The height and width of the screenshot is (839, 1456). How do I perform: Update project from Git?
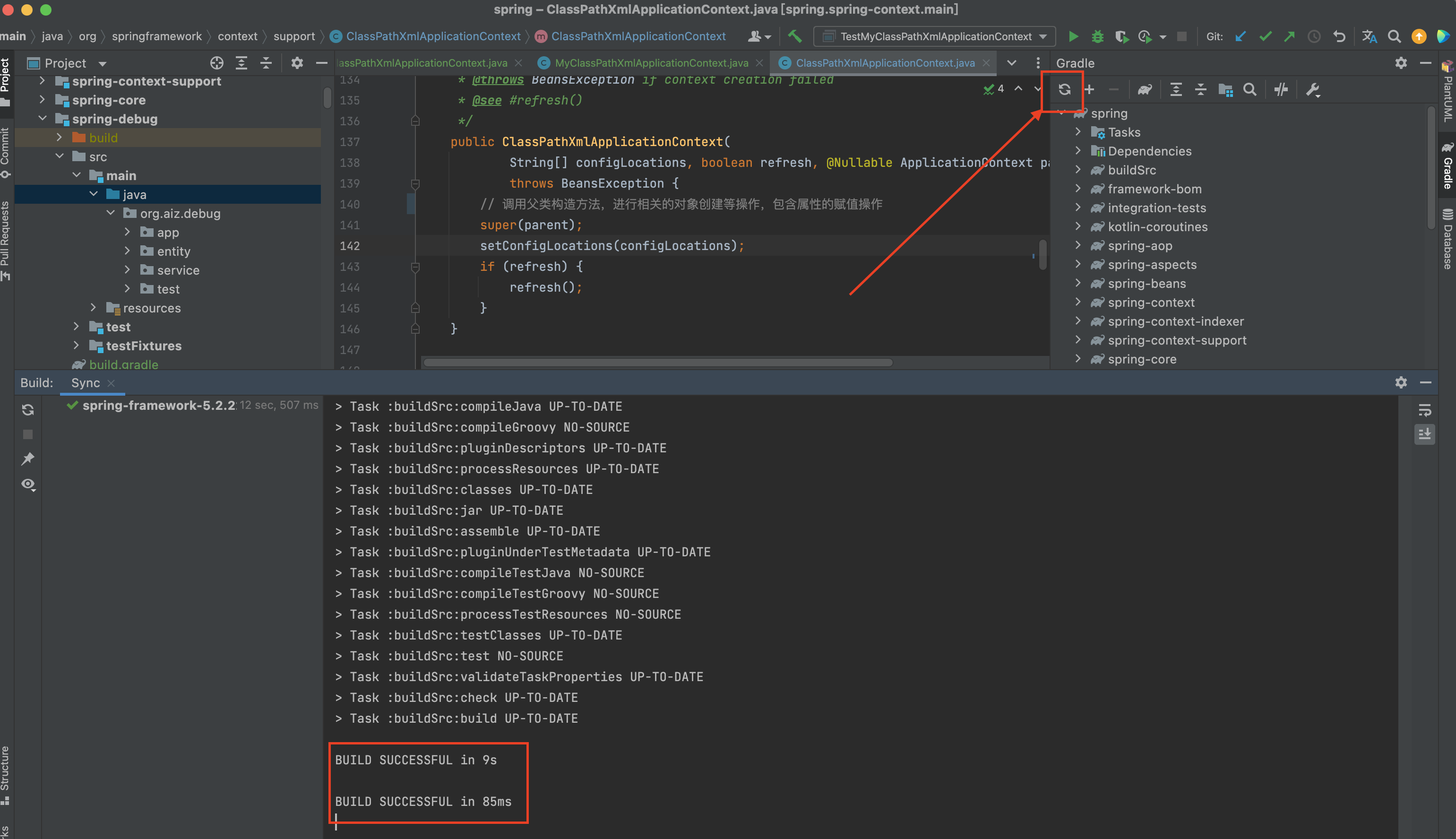(x=1240, y=36)
